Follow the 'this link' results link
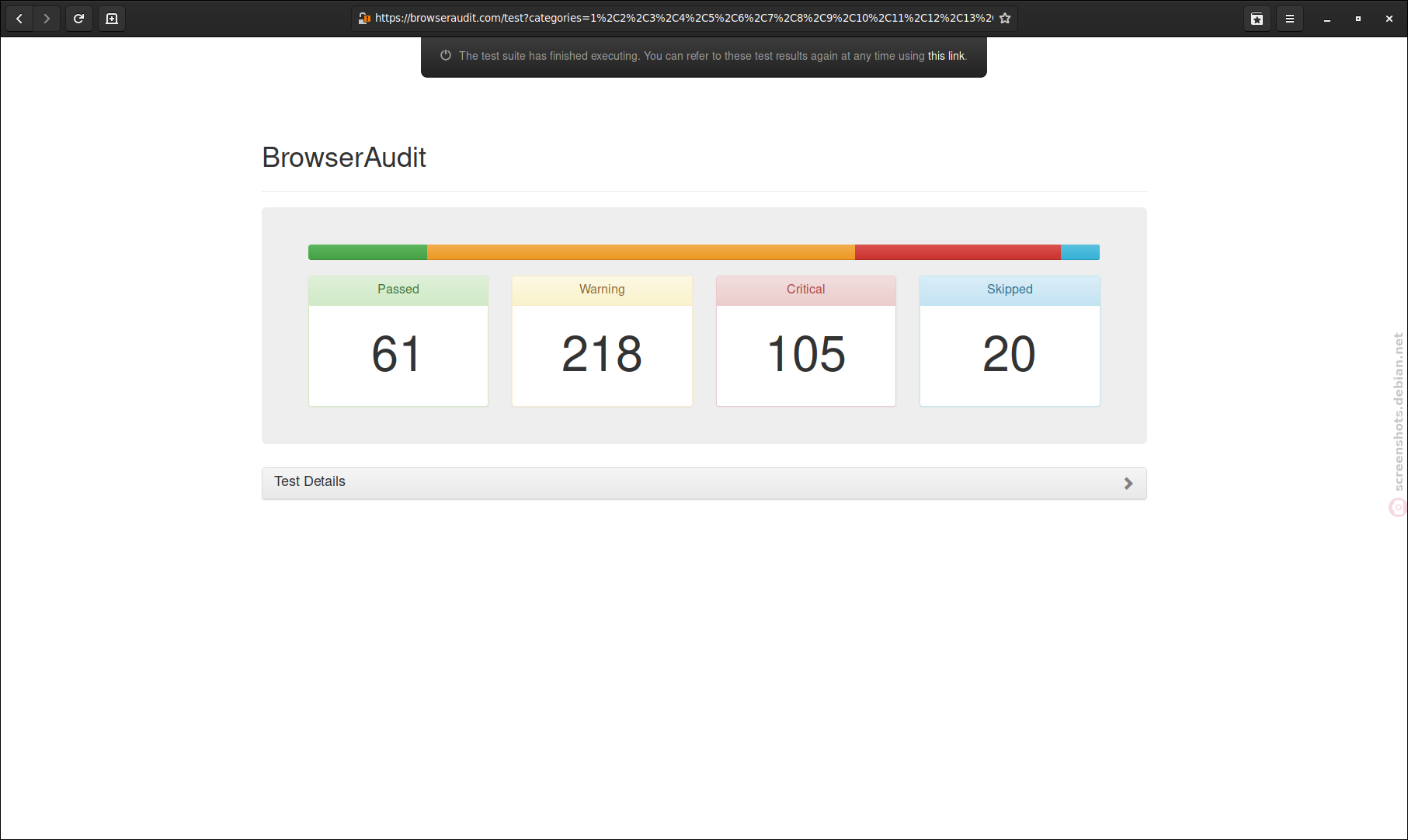The image size is (1408, 840). (946, 56)
